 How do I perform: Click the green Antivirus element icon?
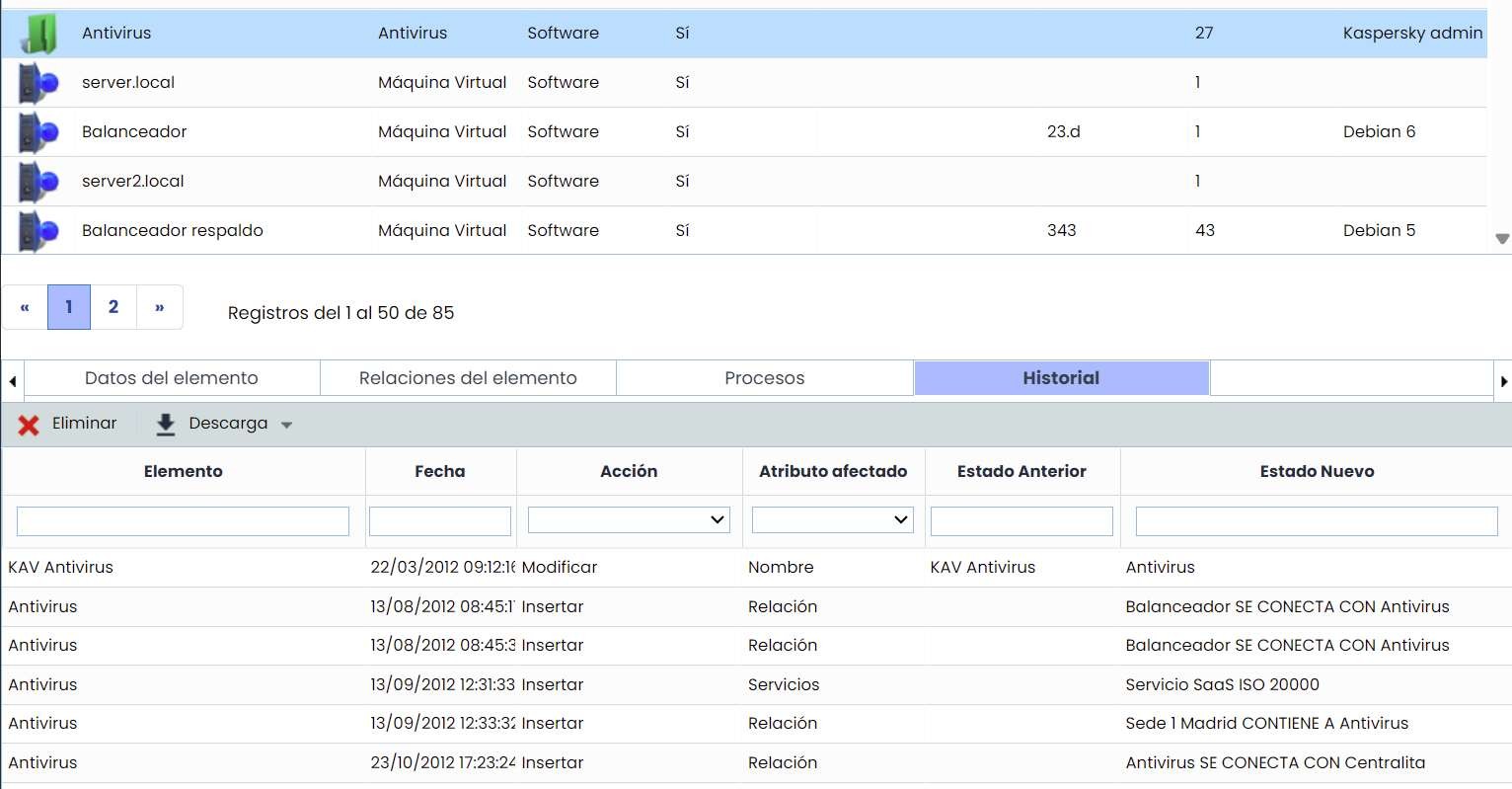coord(38,34)
